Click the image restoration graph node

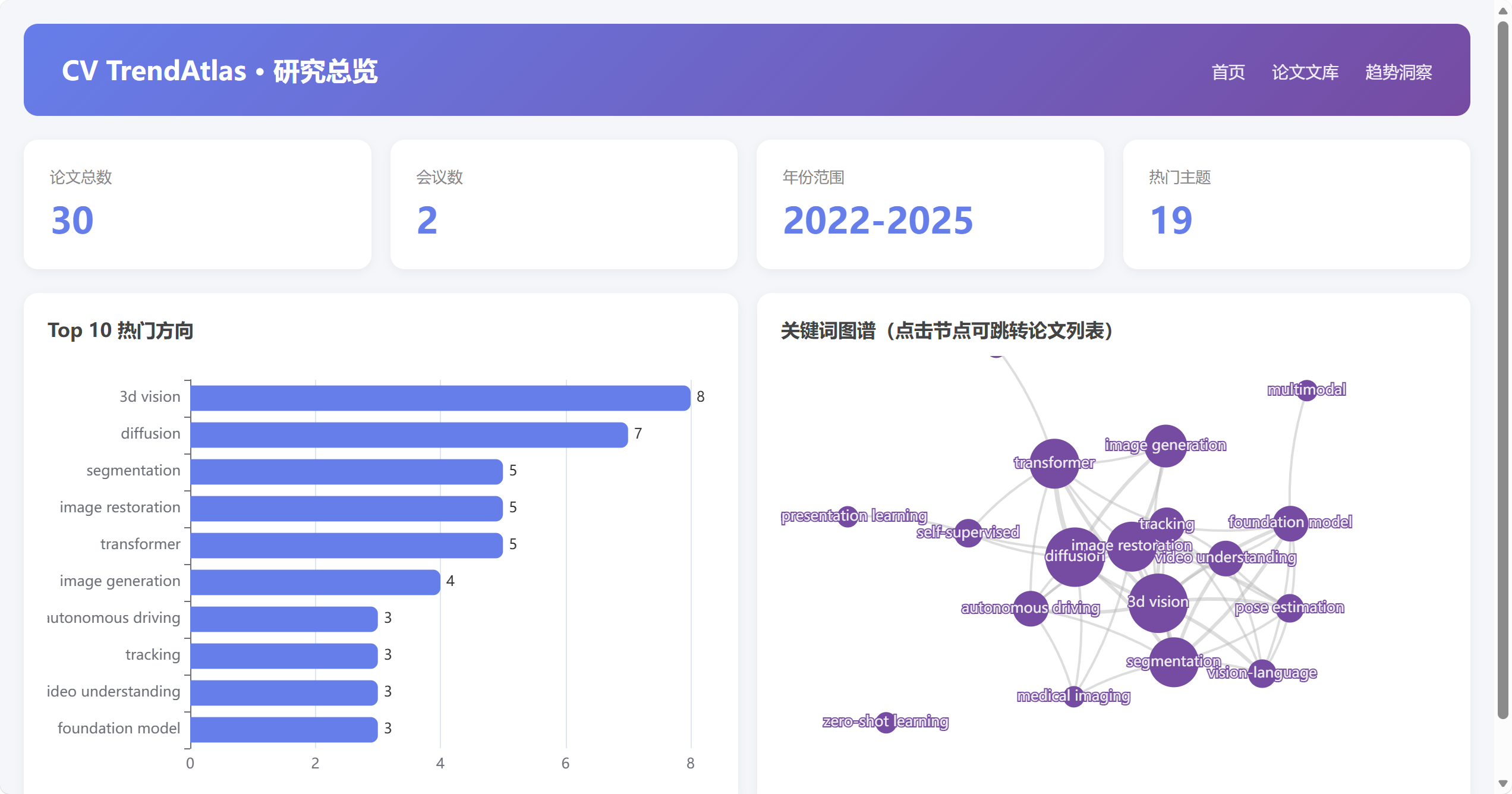pos(1131,546)
